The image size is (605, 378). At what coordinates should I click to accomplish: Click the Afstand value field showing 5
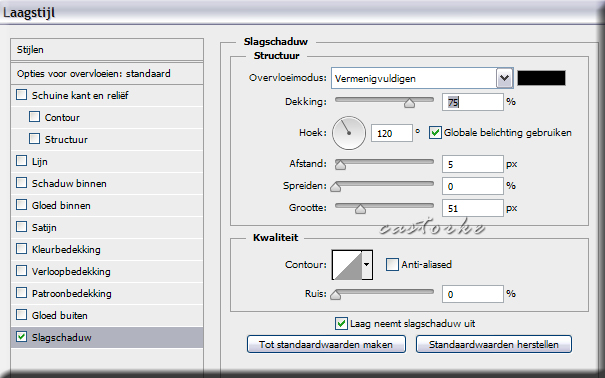pos(473,164)
